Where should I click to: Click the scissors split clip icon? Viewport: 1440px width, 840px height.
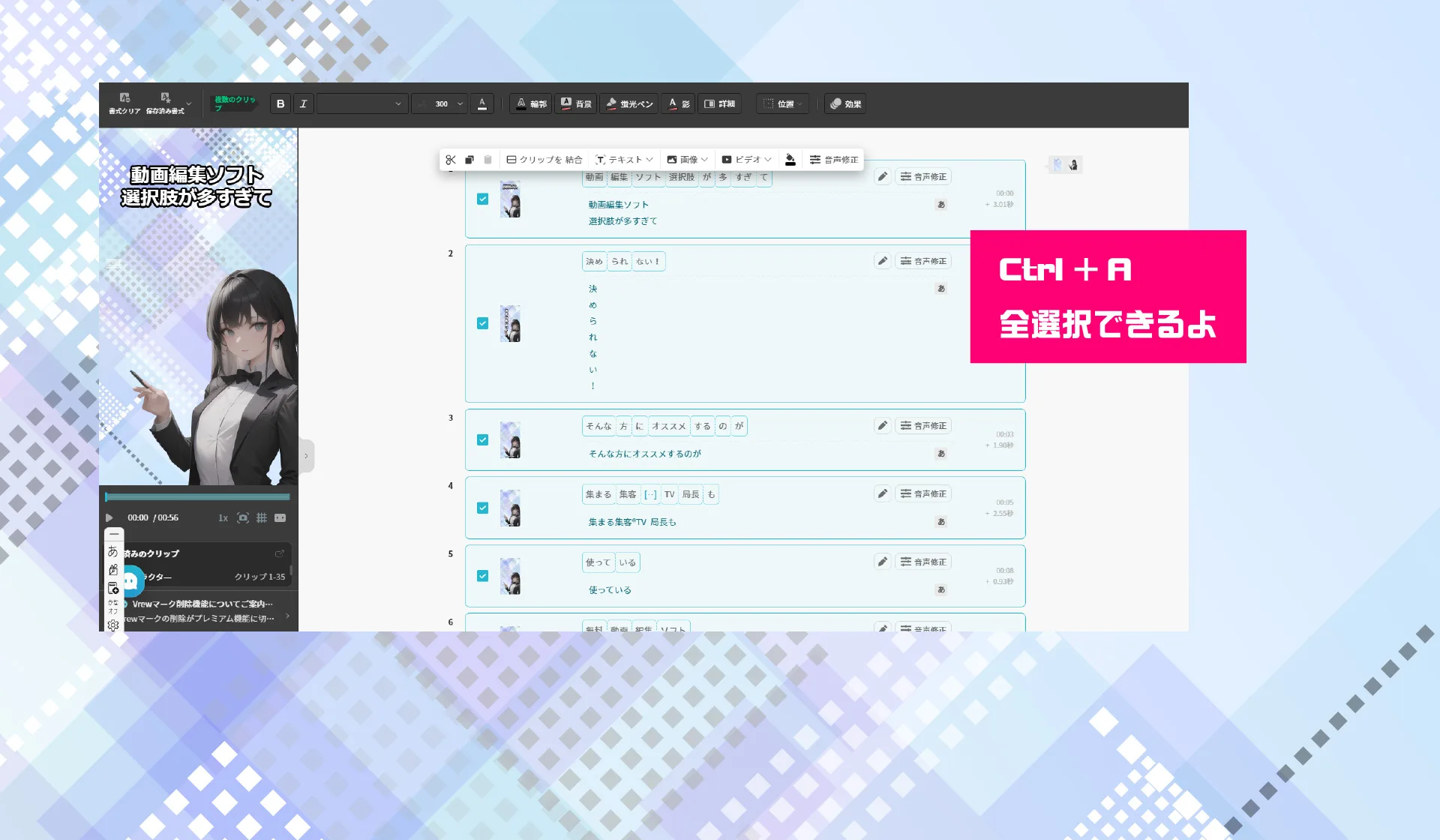tap(451, 160)
